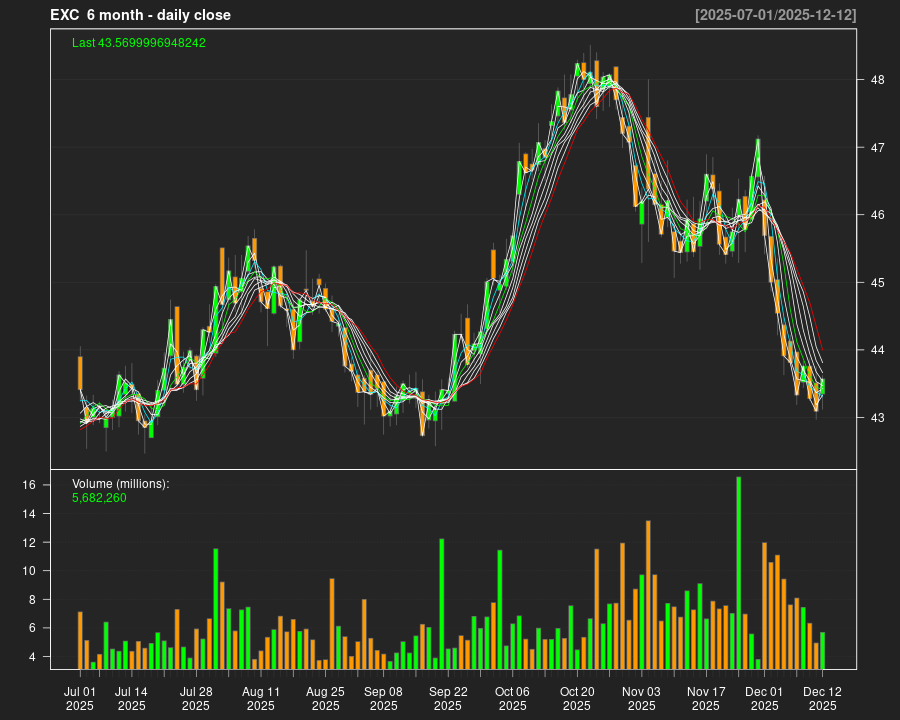Select the "Dec 12 2025" date axis label
Viewport: 900px width, 720px height.
pos(822,698)
